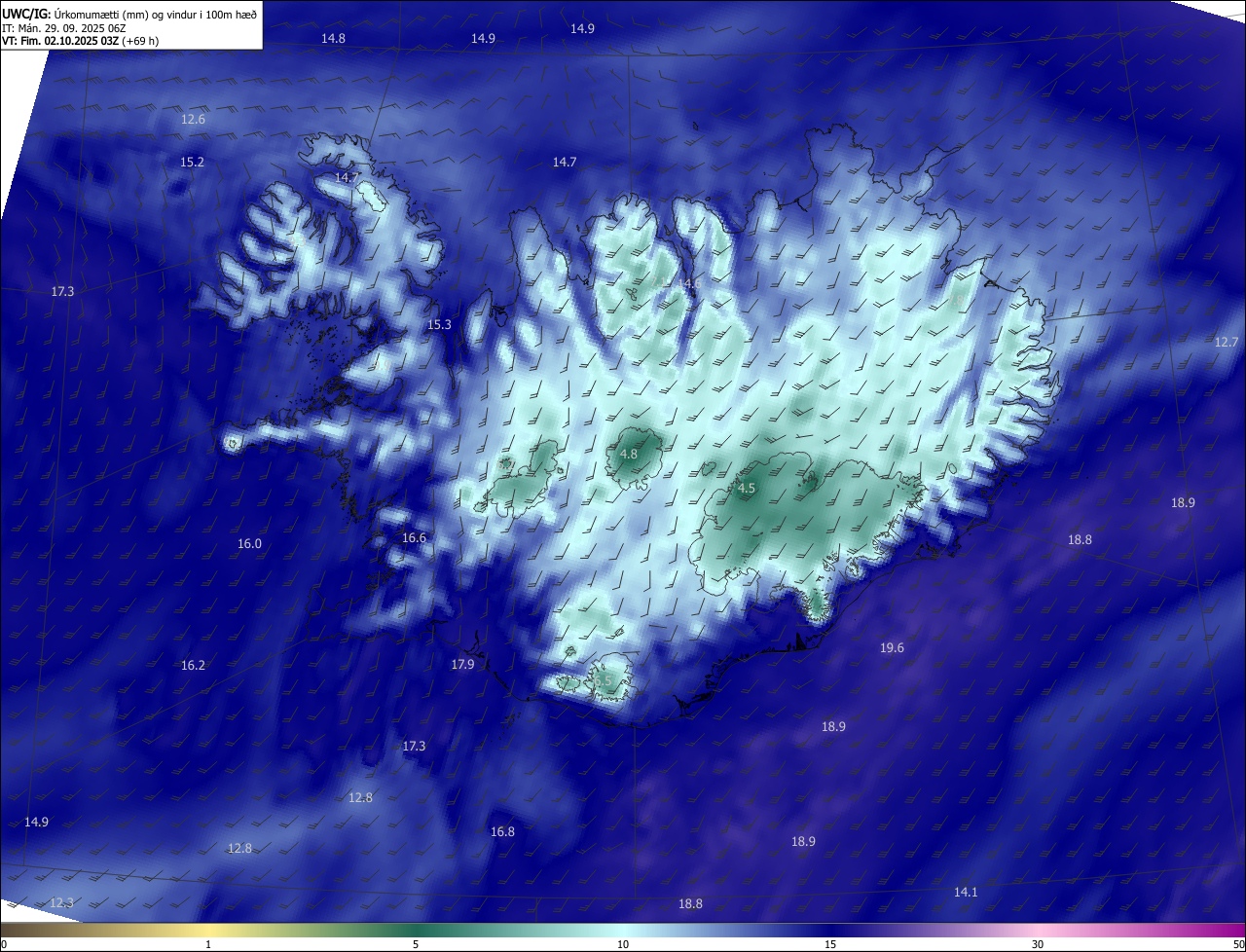Click the 0 tick on color scale

click(x=3, y=944)
